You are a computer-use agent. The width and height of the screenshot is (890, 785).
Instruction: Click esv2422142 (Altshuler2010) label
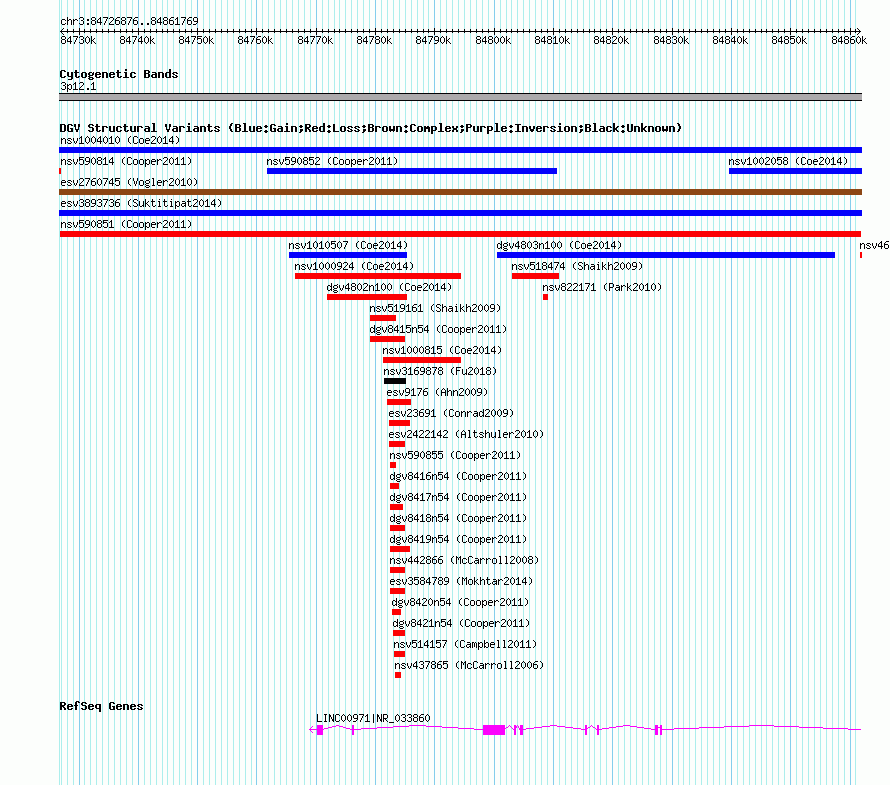[466, 434]
